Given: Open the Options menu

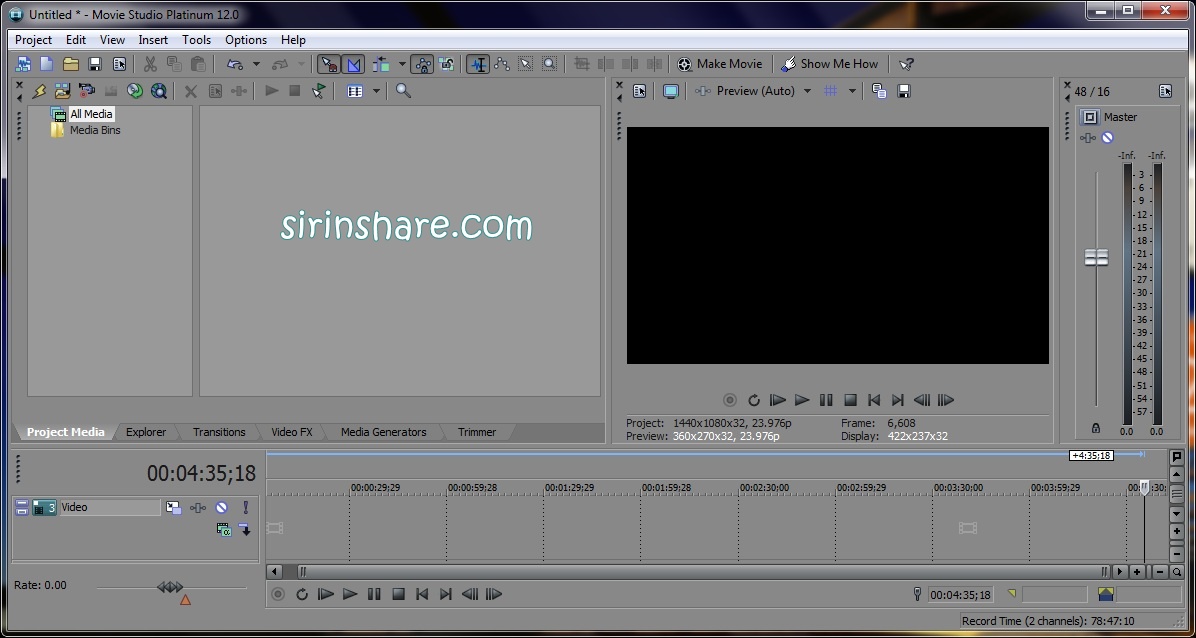Looking at the screenshot, I should [x=246, y=40].
